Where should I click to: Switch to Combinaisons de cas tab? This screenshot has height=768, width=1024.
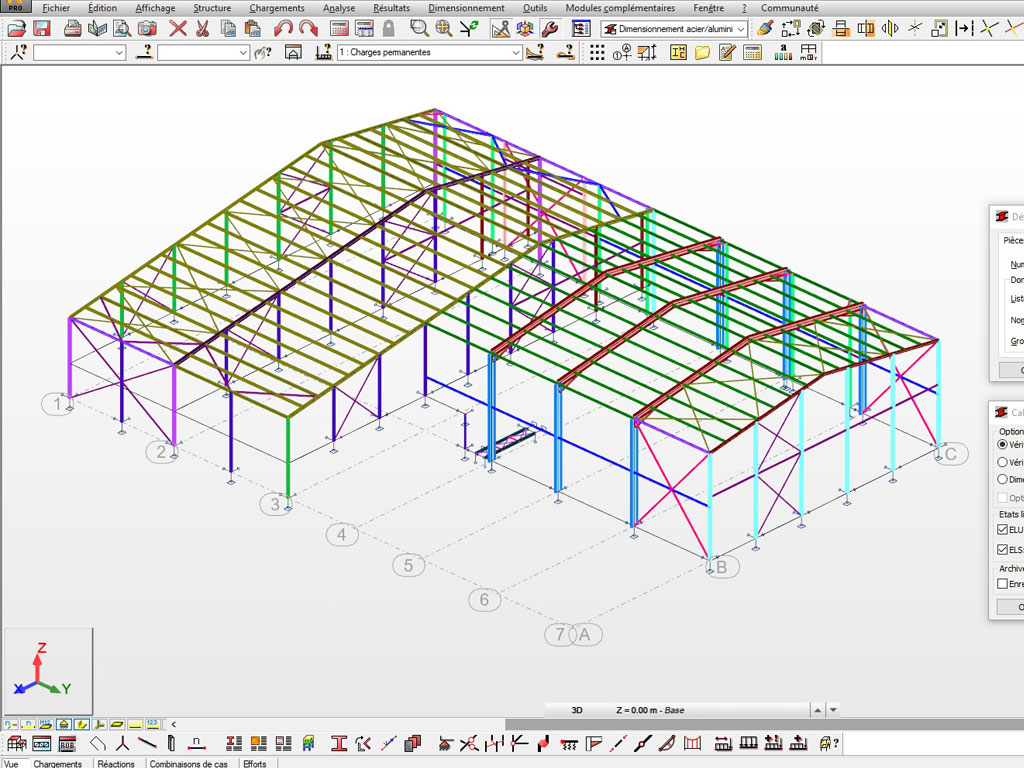[188, 763]
